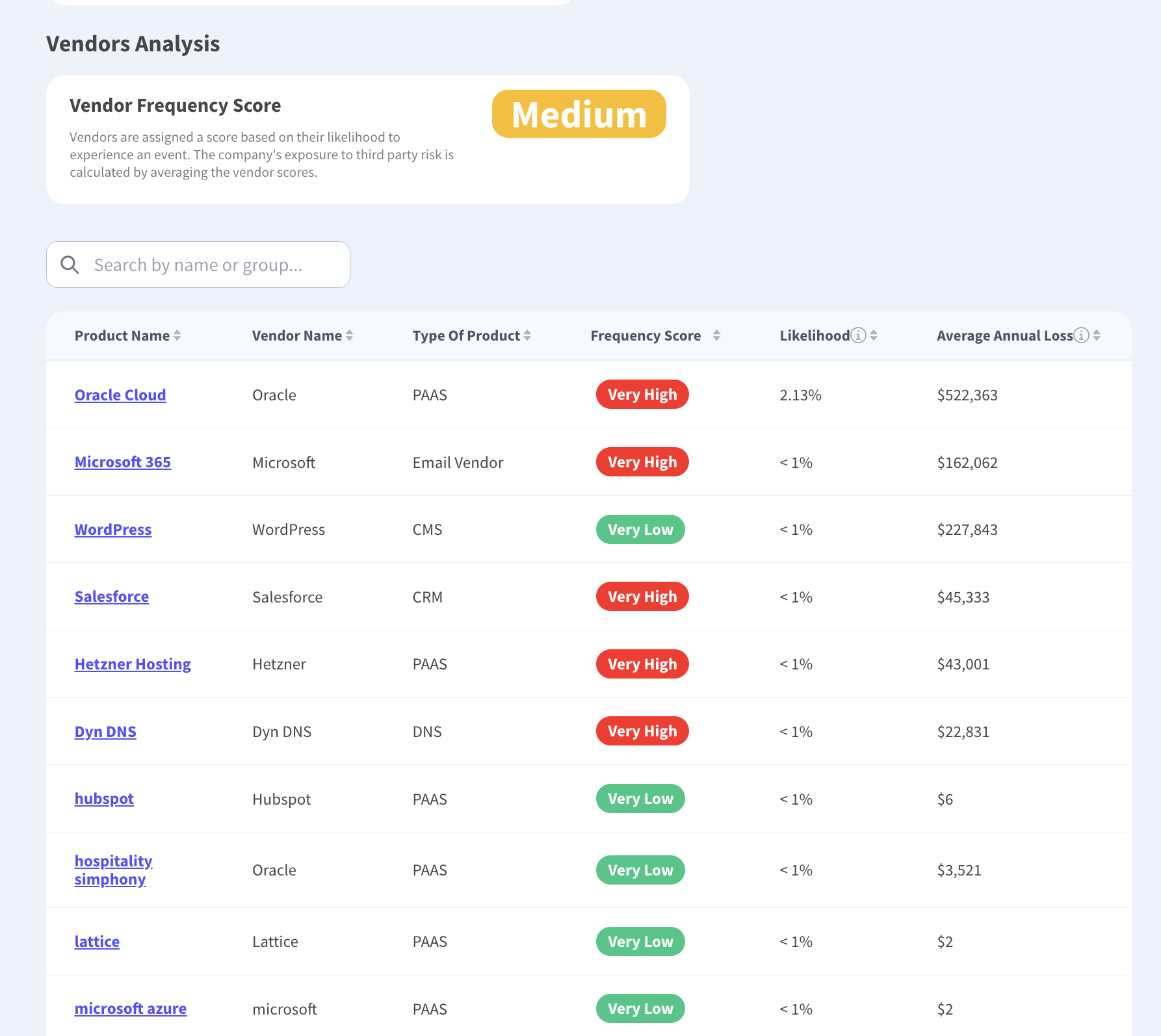Open the Salesforce product link
The height and width of the screenshot is (1036, 1161).
click(x=112, y=597)
